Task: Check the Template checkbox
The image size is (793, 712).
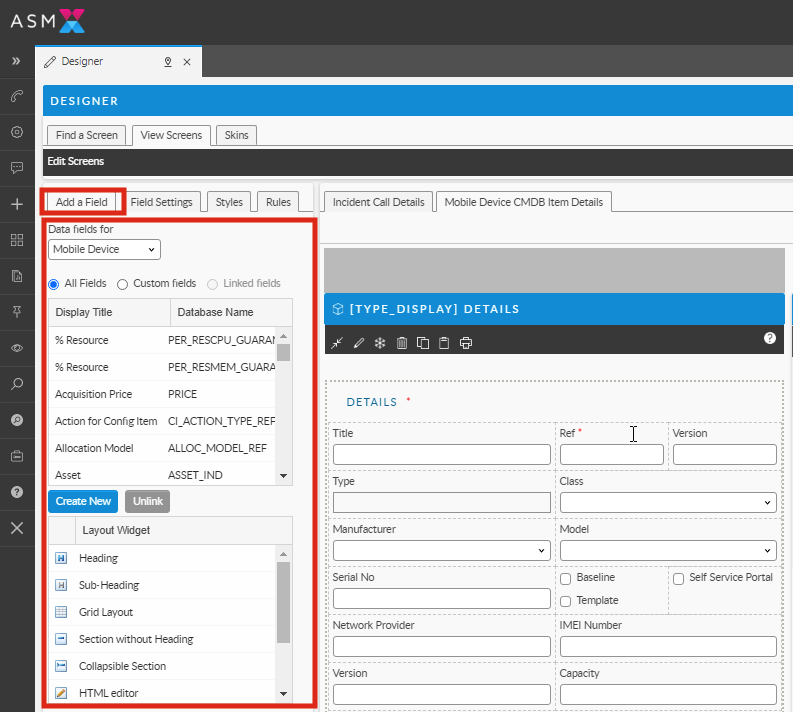Action: 566,601
